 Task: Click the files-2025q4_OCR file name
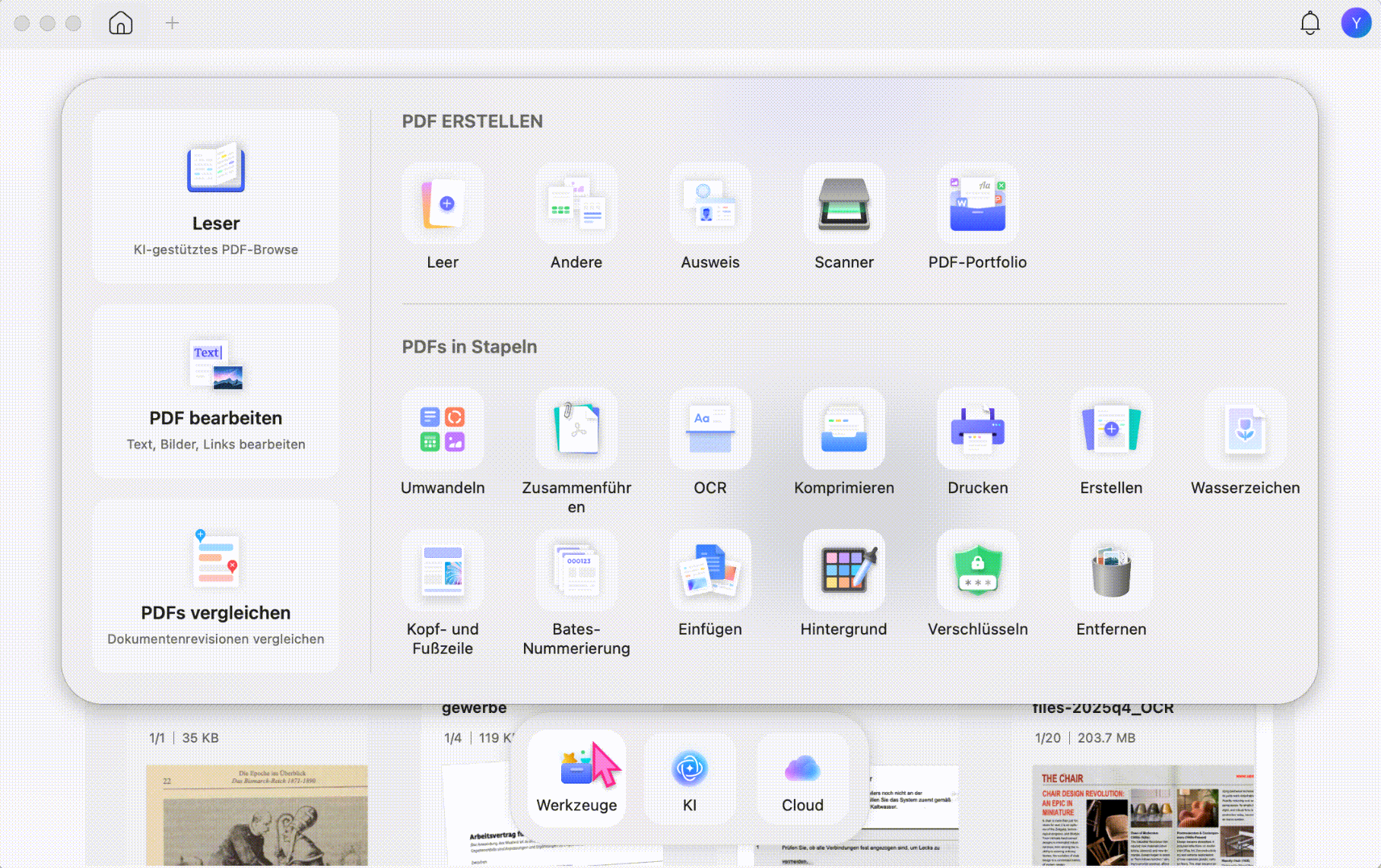[x=1103, y=708]
